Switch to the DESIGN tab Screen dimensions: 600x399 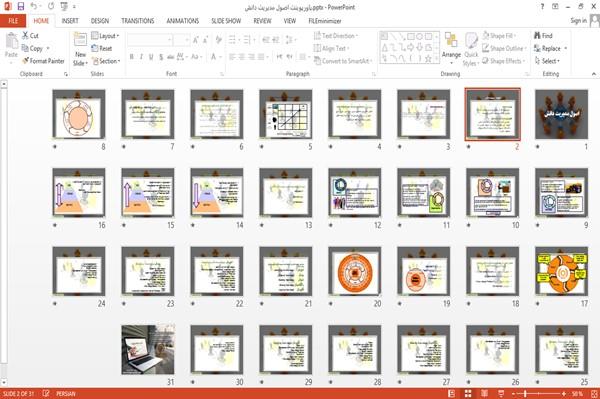click(x=100, y=21)
